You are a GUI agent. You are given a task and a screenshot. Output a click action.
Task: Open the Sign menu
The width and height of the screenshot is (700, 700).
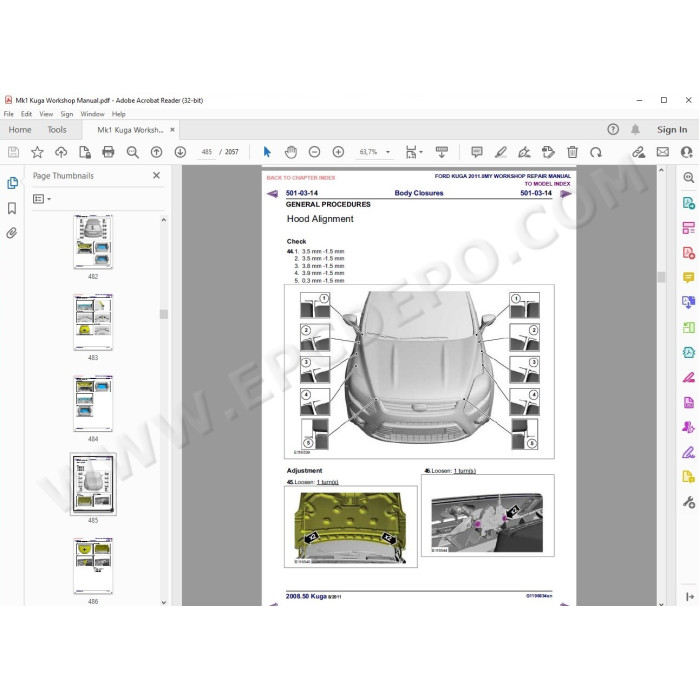[x=67, y=114]
